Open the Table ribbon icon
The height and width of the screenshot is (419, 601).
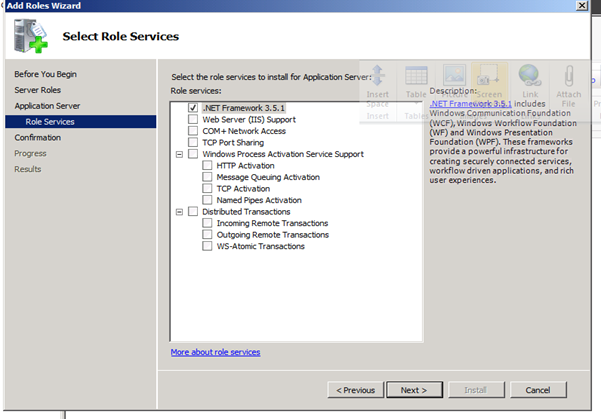416,75
